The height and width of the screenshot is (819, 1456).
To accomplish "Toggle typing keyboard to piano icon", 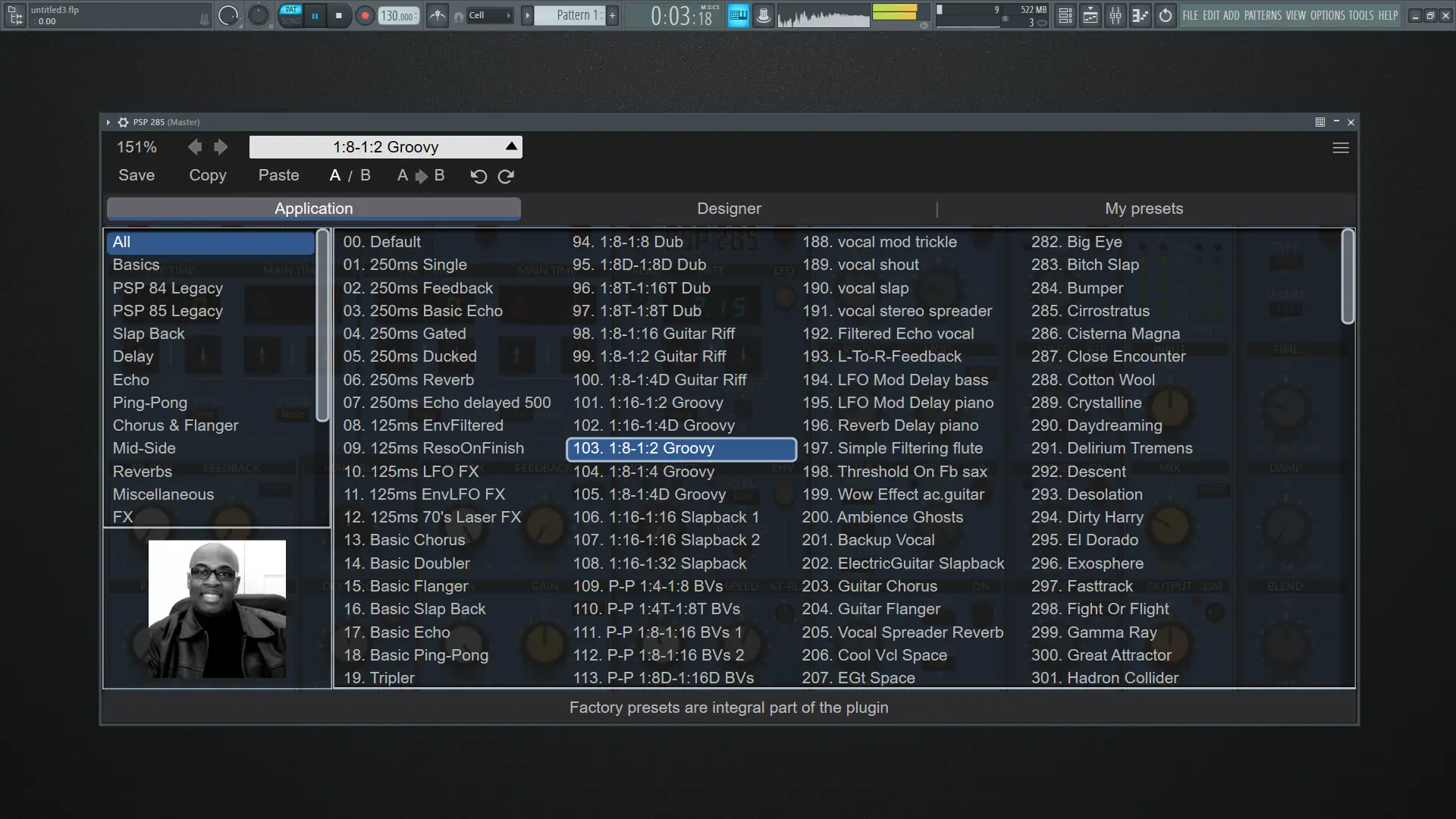I will click(x=738, y=15).
